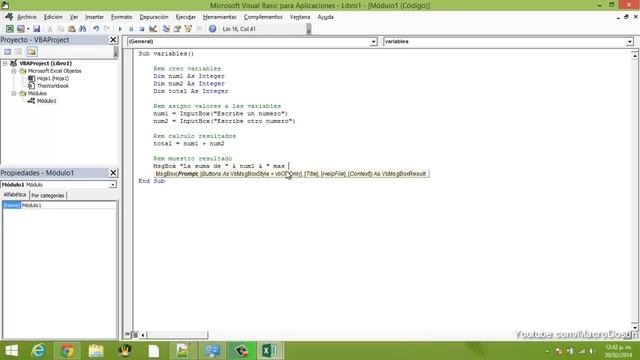Click the 'Sub variables()' code line
This screenshot has width=640, height=360.
166,53
